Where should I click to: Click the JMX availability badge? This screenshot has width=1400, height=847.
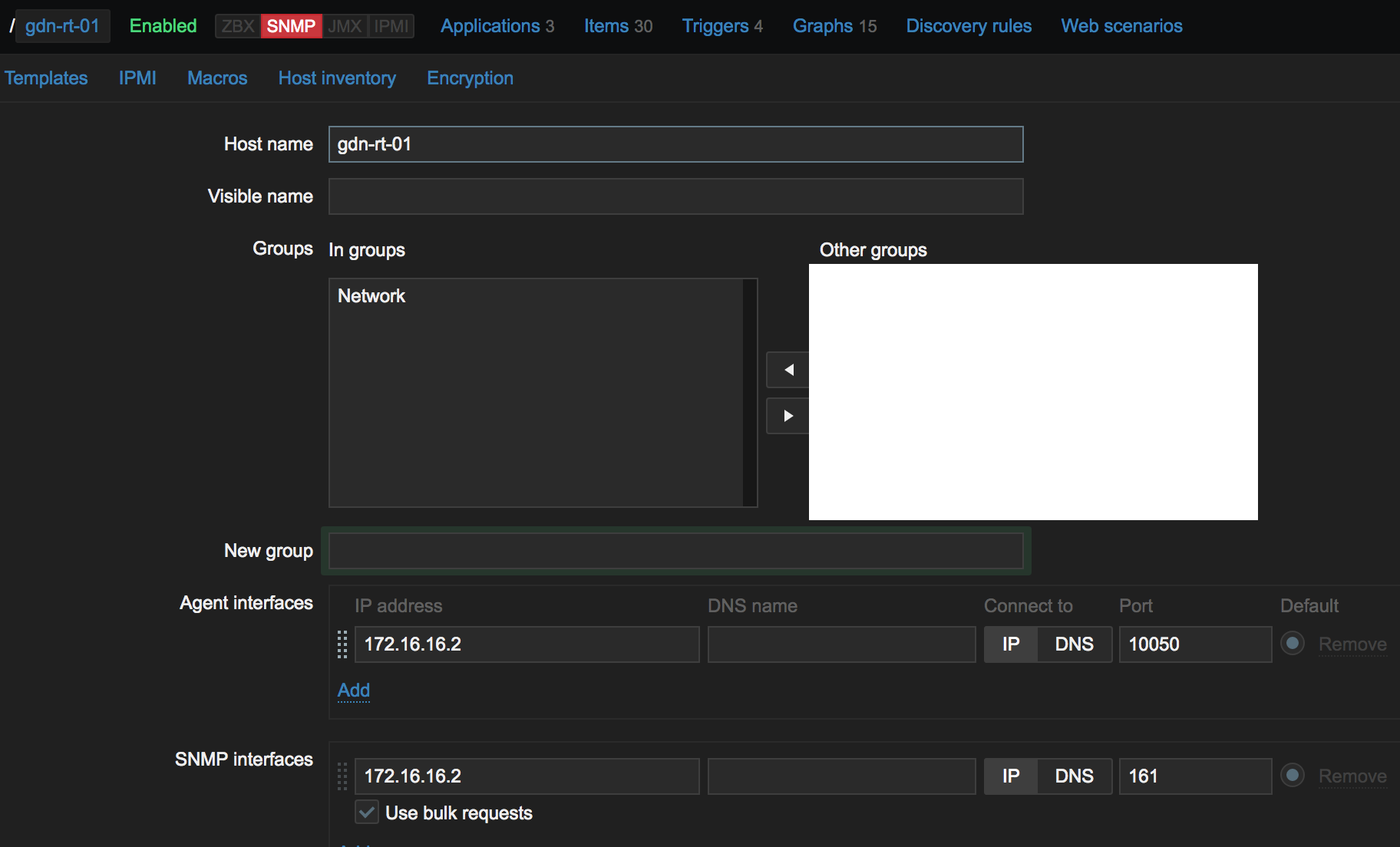click(345, 26)
